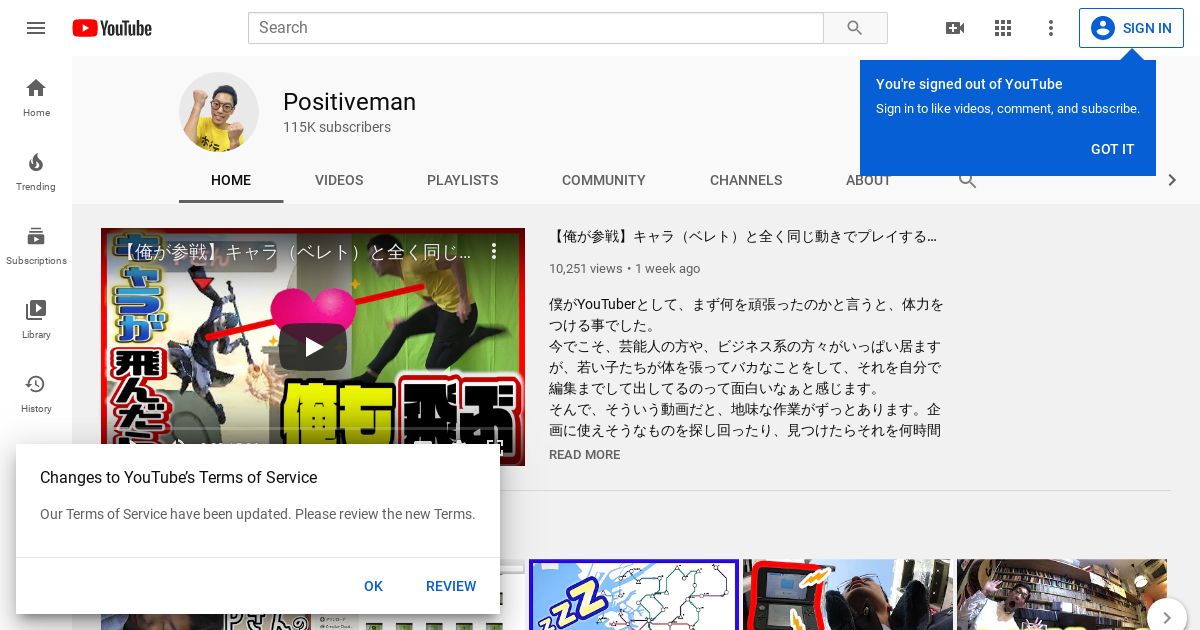
Task: Expand description with READ MORE
Action: tap(584, 455)
